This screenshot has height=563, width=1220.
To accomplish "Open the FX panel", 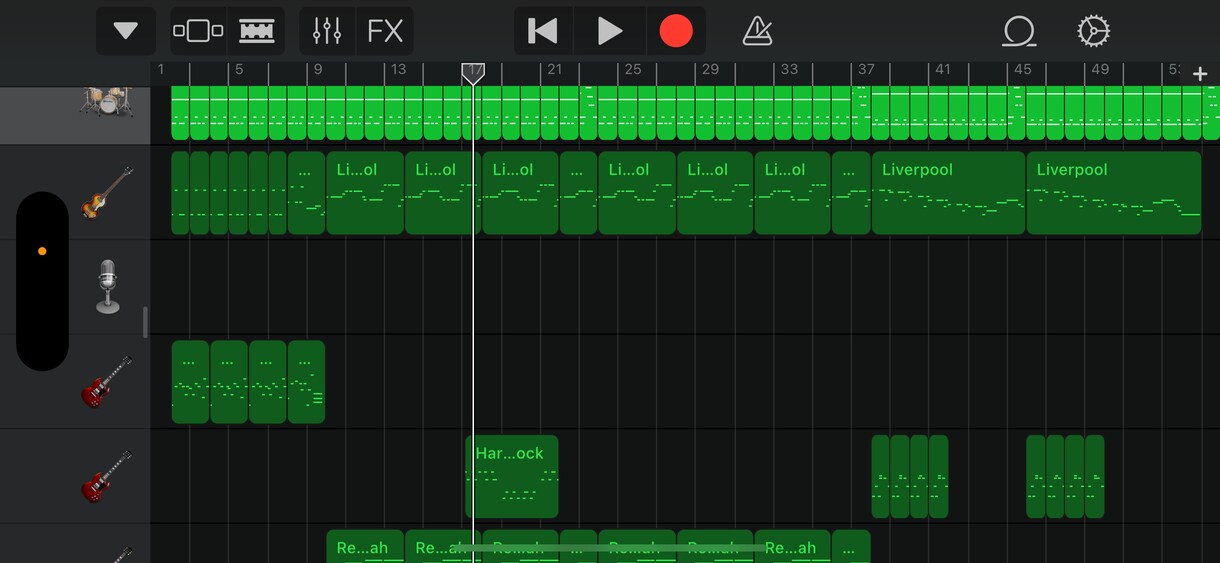I will (385, 31).
